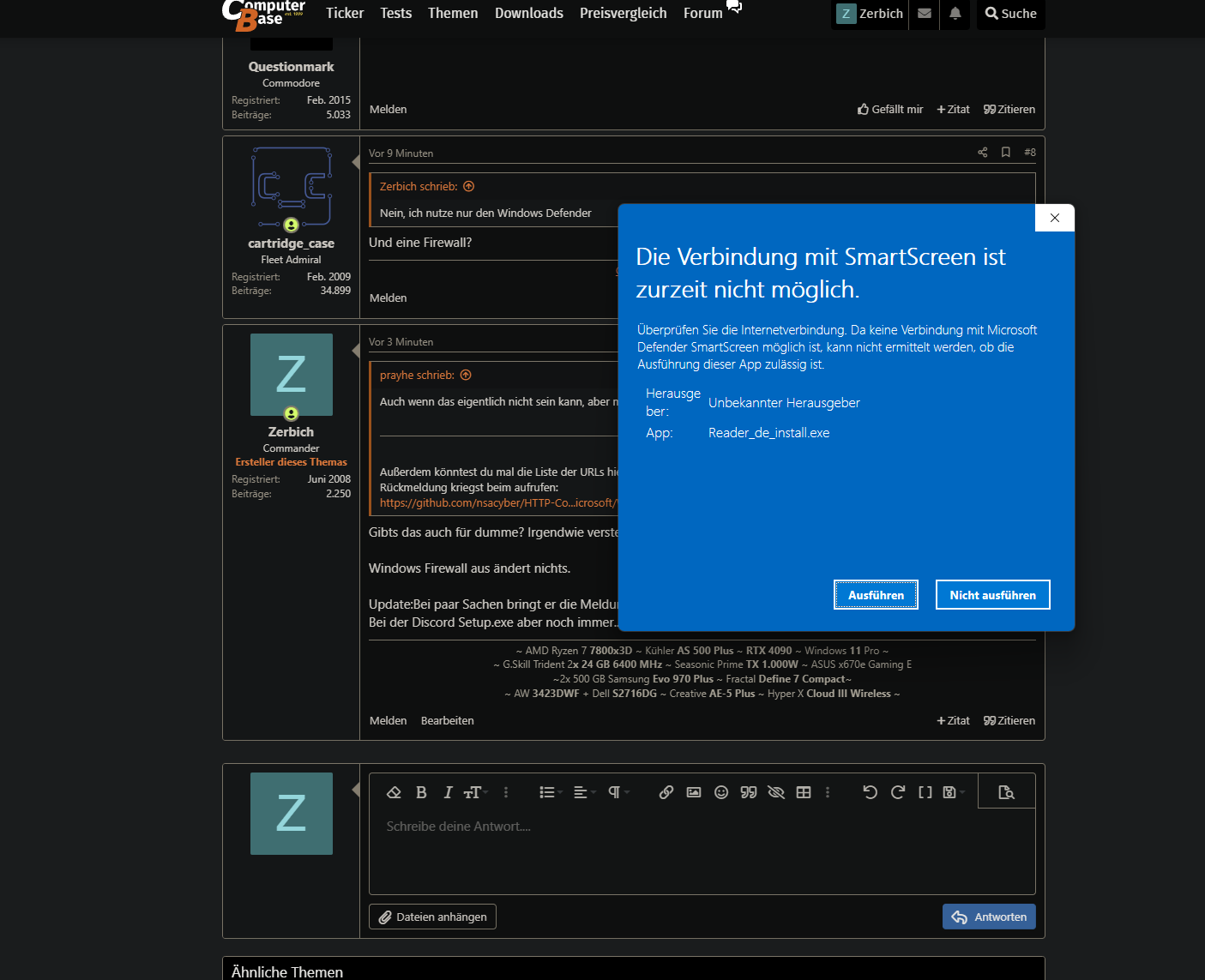1205x980 pixels.
Task: Close the SmartScreen dialog
Action: tap(1055, 218)
